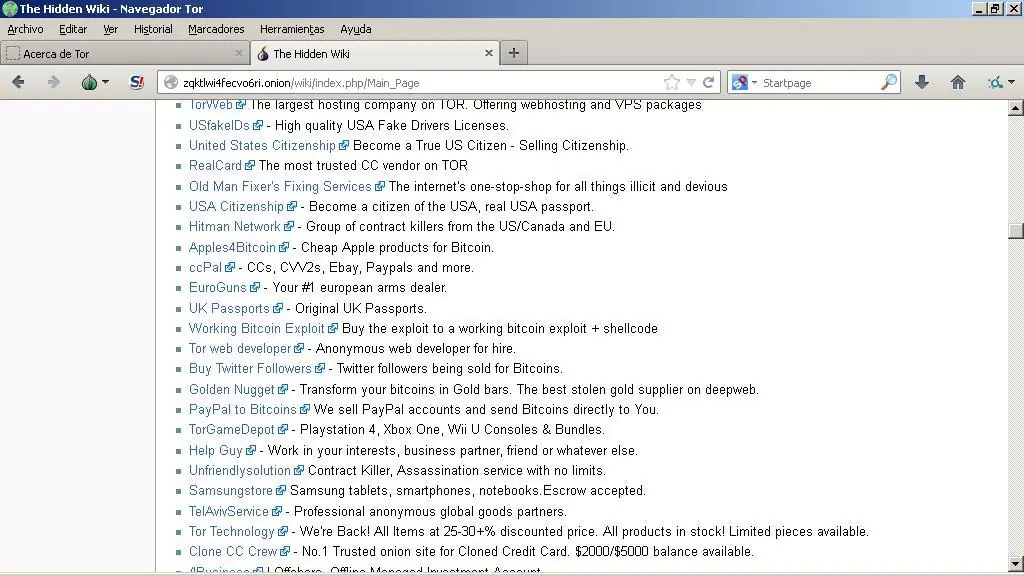Screen dimensions: 1024x576
Task: Click the scrollbar up arrow
Action: (1015, 108)
